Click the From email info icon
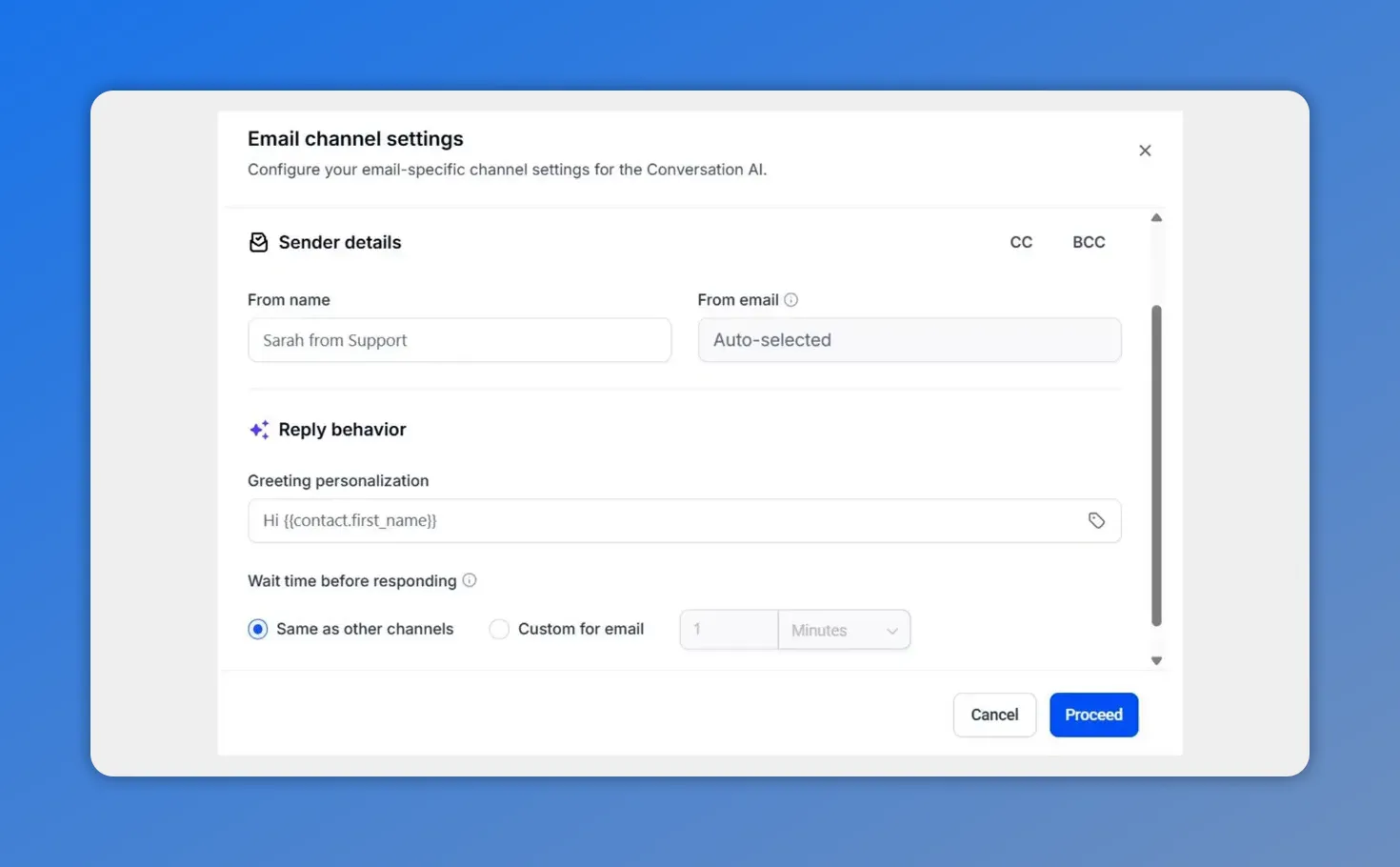1400x867 pixels. click(791, 299)
